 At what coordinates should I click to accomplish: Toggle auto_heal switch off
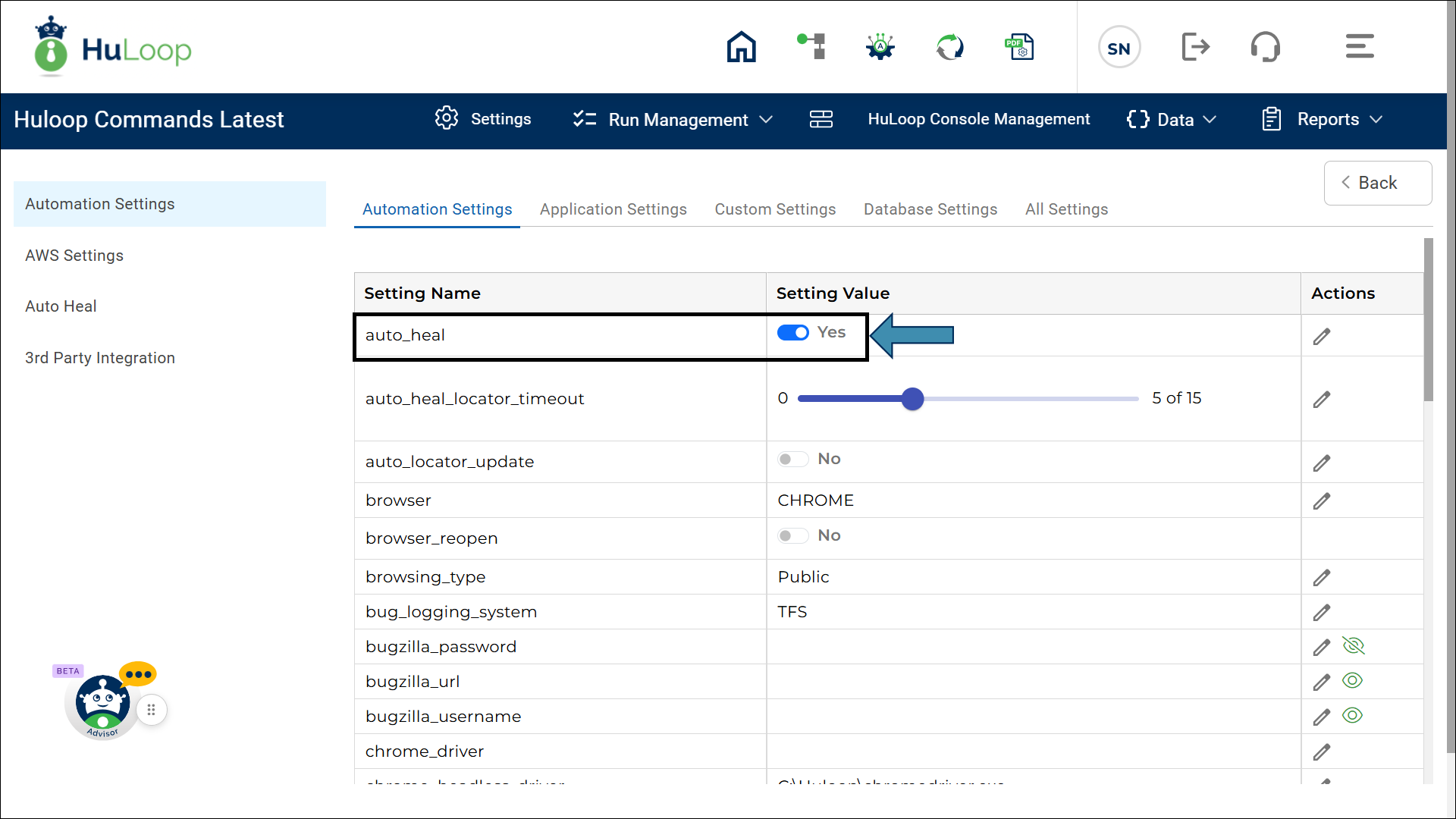(793, 333)
